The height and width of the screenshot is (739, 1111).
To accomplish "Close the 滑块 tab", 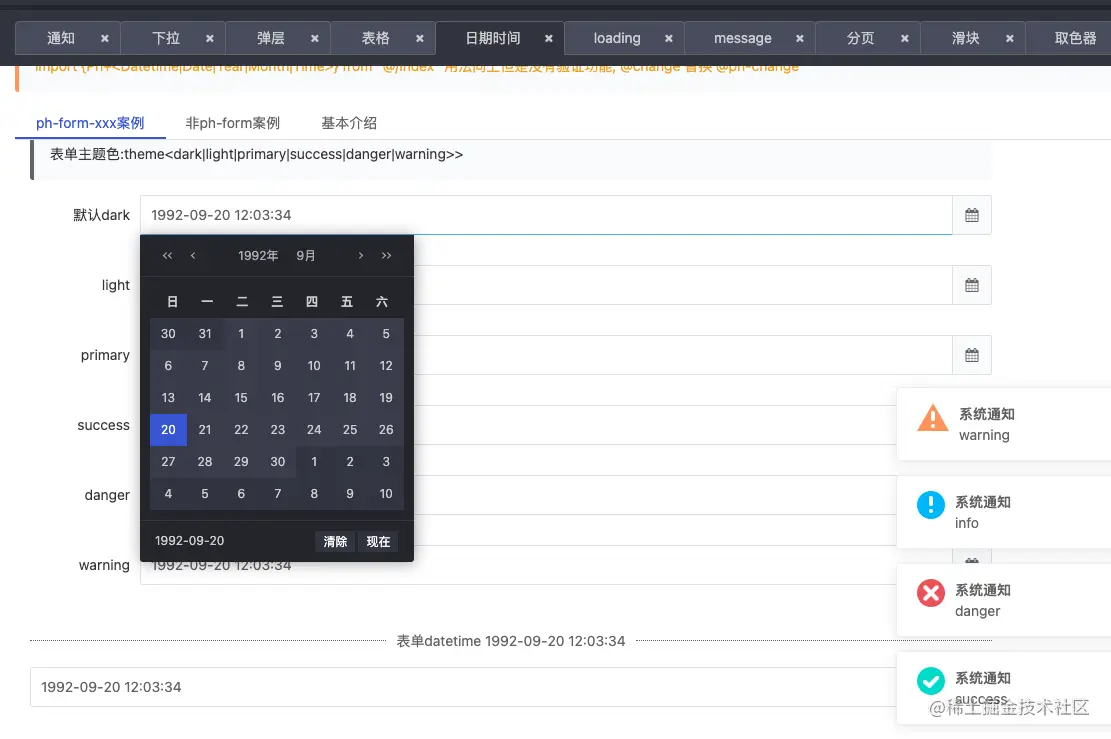I will tap(1010, 39).
